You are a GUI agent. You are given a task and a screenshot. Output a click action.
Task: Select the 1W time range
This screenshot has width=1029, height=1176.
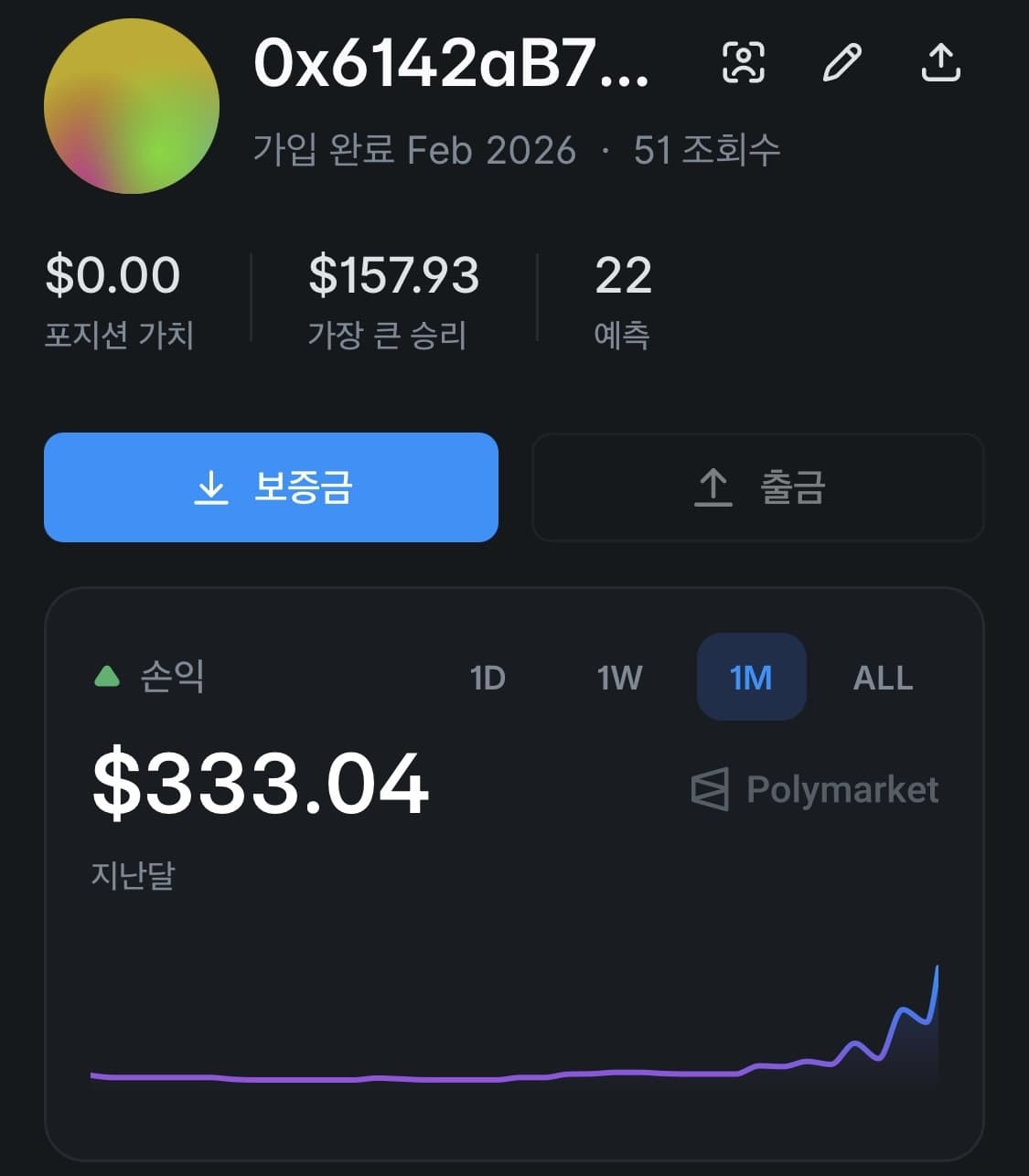tap(619, 678)
